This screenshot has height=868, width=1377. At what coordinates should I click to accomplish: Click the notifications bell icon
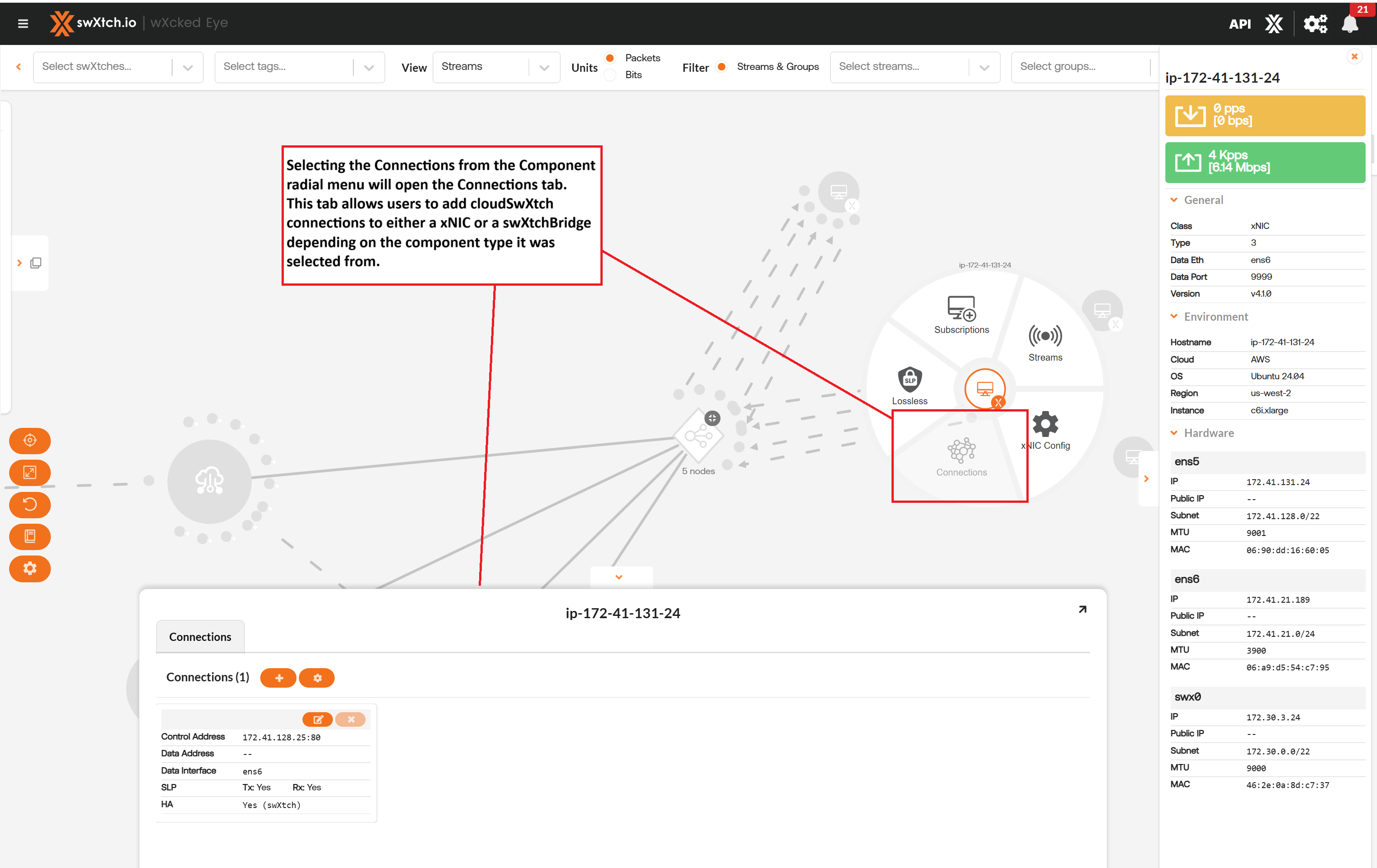[x=1350, y=24]
